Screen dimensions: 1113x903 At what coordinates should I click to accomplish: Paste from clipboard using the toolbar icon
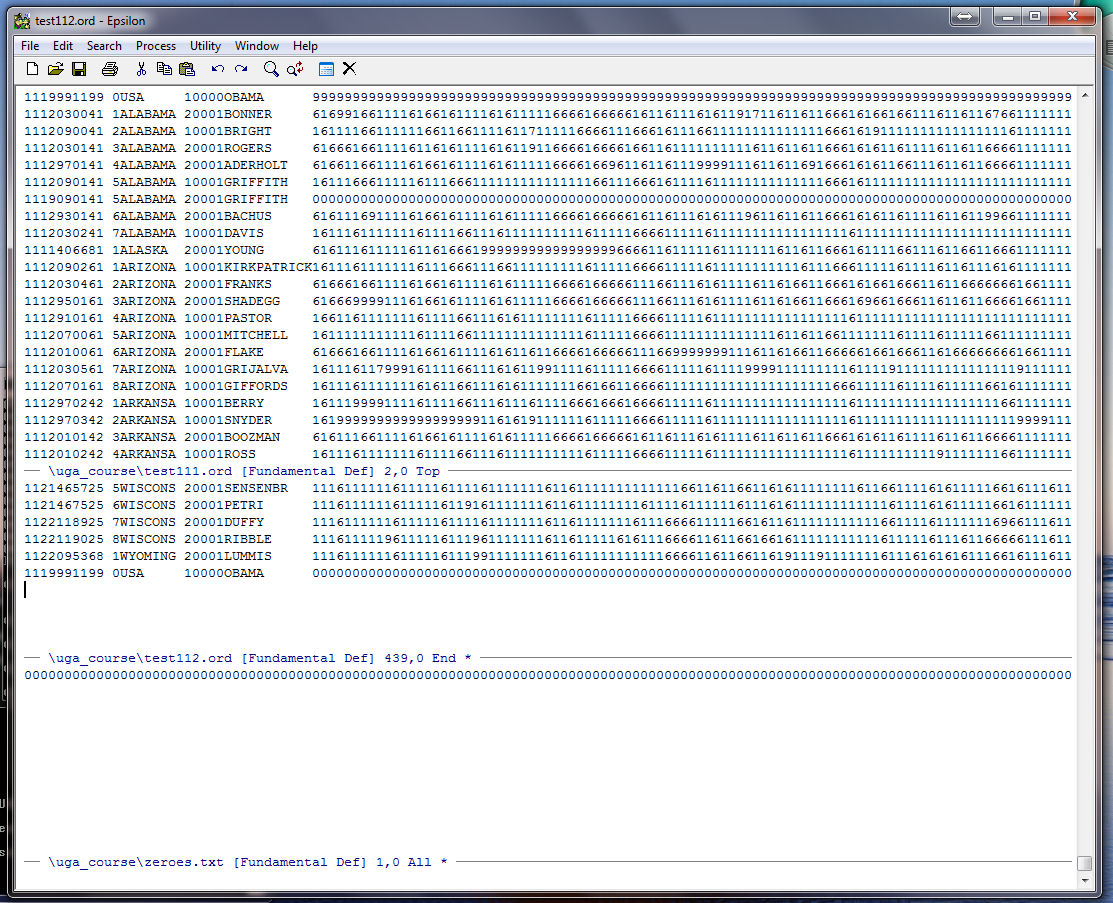pos(187,69)
